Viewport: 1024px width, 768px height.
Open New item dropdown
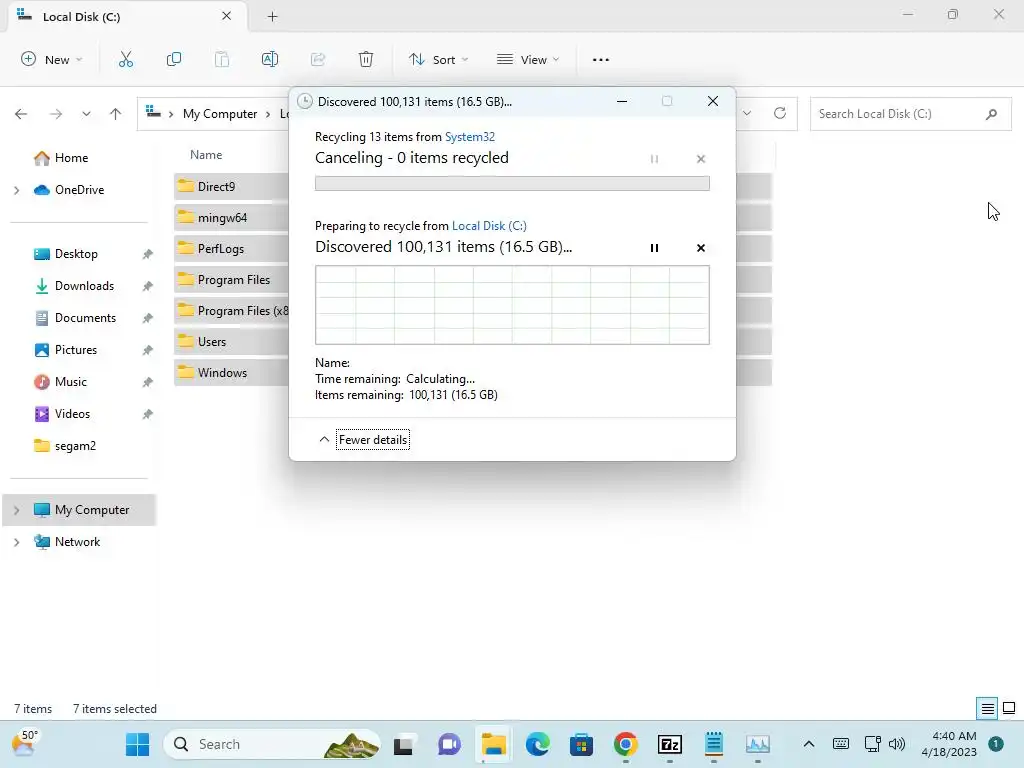click(x=52, y=59)
